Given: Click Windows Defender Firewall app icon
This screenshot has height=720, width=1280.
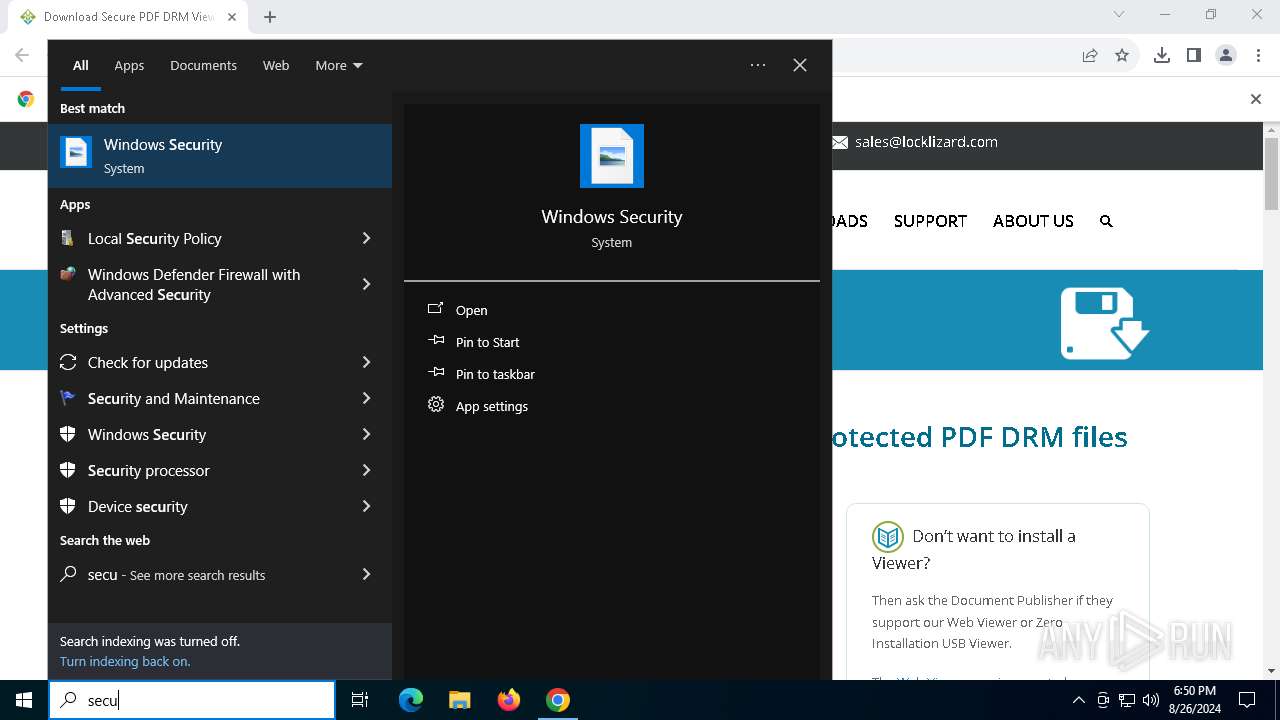Looking at the screenshot, I should coord(67,274).
